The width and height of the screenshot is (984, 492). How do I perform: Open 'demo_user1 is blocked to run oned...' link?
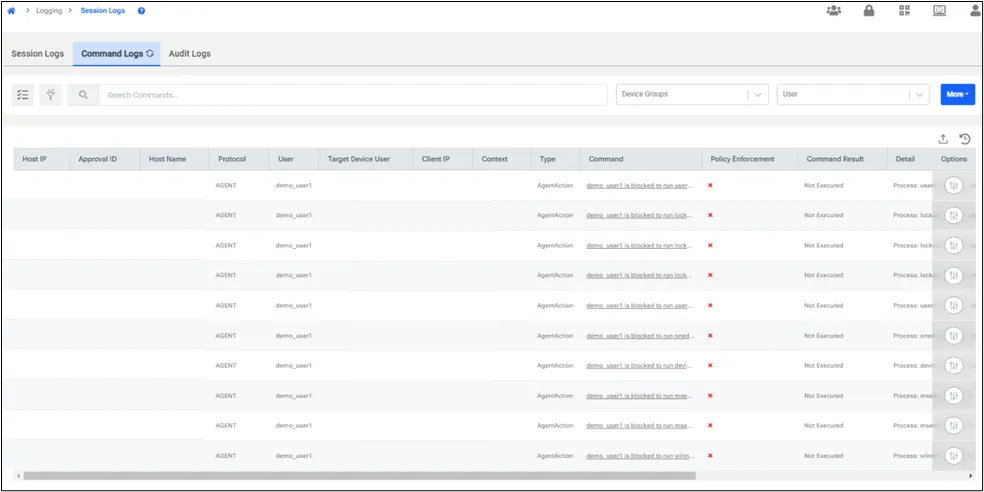(x=640, y=336)
